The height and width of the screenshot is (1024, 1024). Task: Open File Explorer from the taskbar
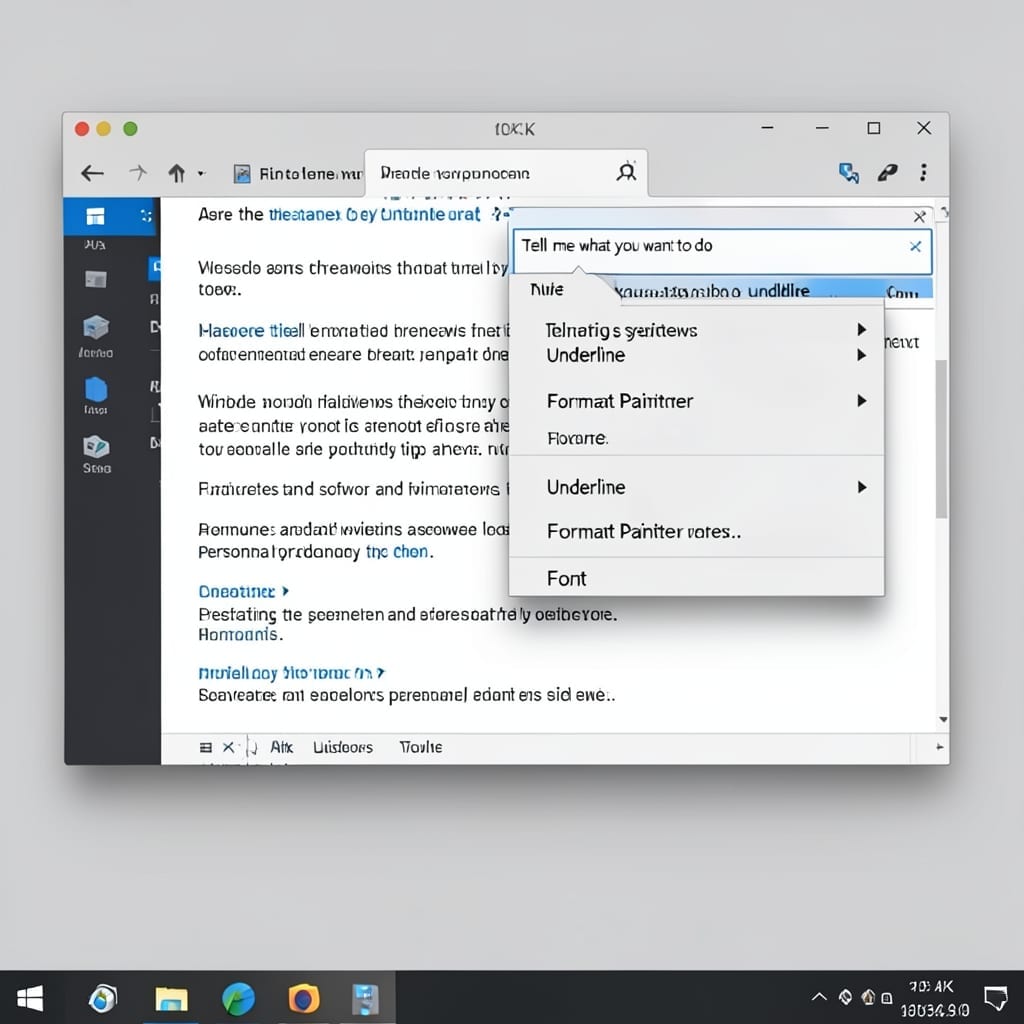(x=171, y=999)
